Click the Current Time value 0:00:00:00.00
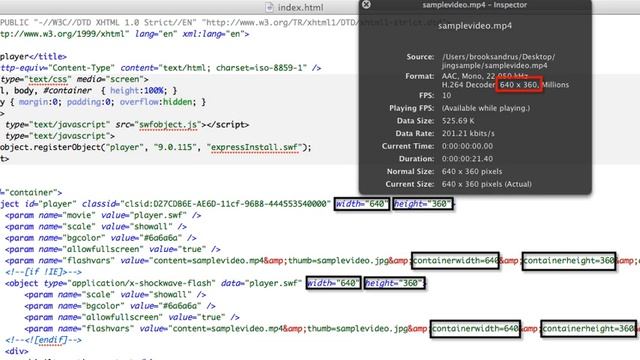This screenshot has width=640, height=360. point(467,146)
